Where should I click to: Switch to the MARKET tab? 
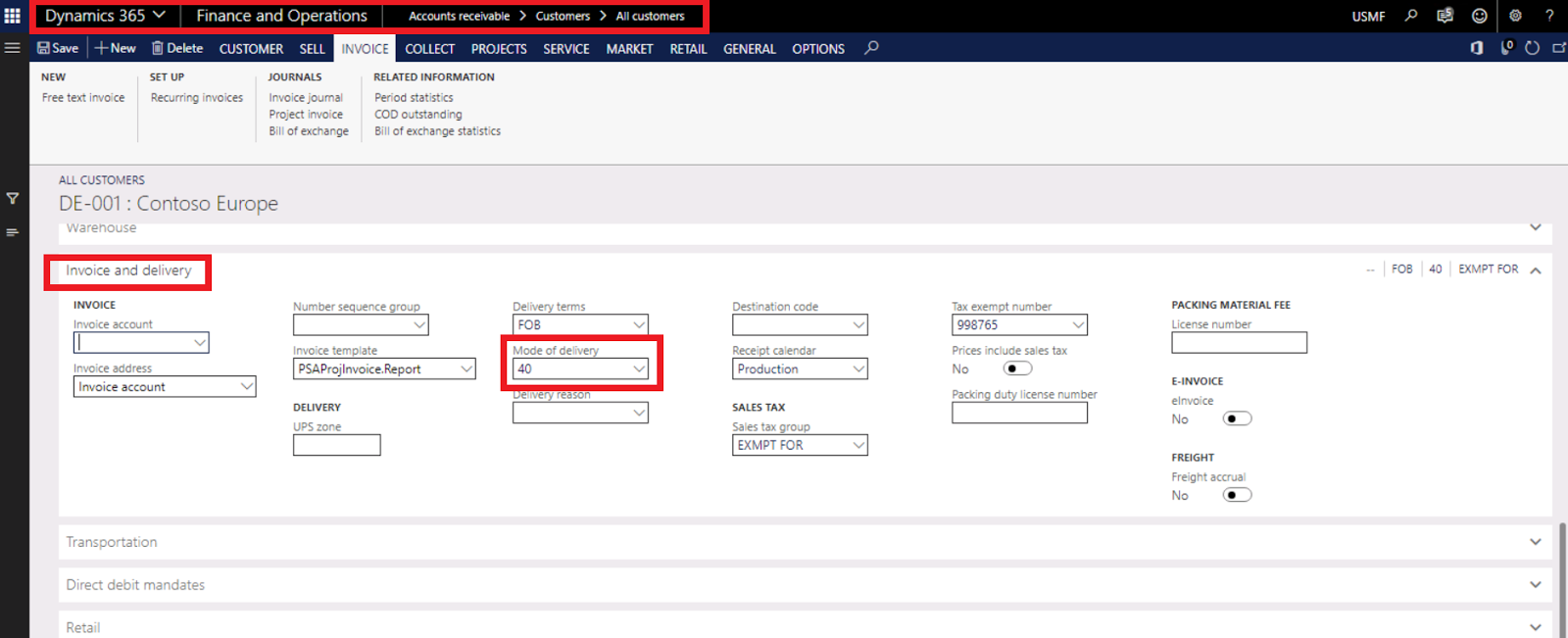pyautogui.click(x=629, y=48)
